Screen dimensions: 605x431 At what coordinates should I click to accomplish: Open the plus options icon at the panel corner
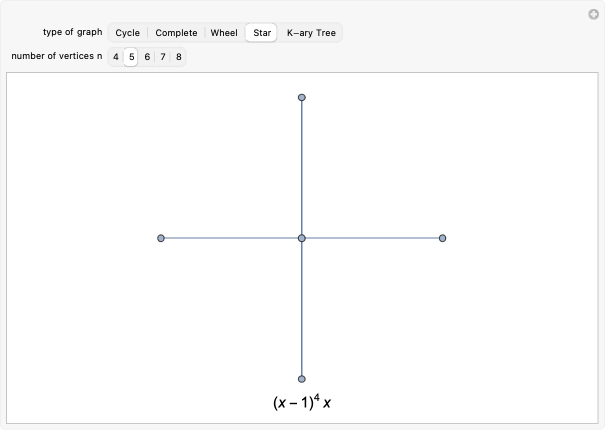pyautogui.click(x=593, y=15)
